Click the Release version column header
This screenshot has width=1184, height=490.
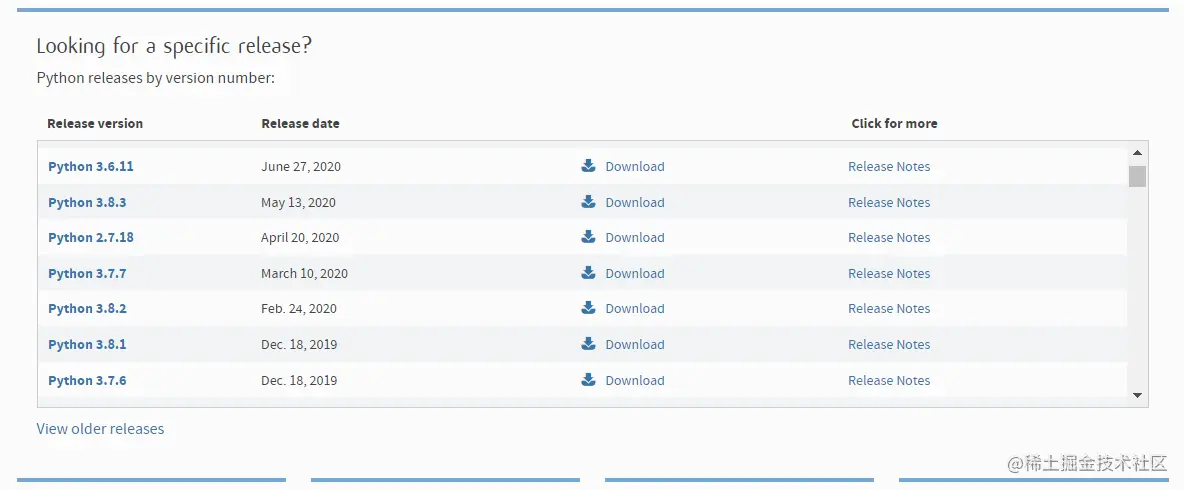click(x=95, y=123)
